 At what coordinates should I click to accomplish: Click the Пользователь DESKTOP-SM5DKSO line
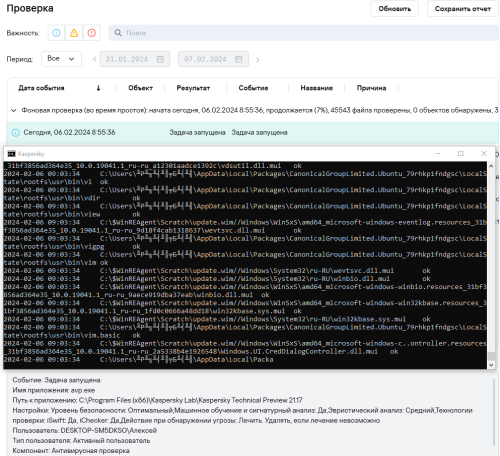85,430
